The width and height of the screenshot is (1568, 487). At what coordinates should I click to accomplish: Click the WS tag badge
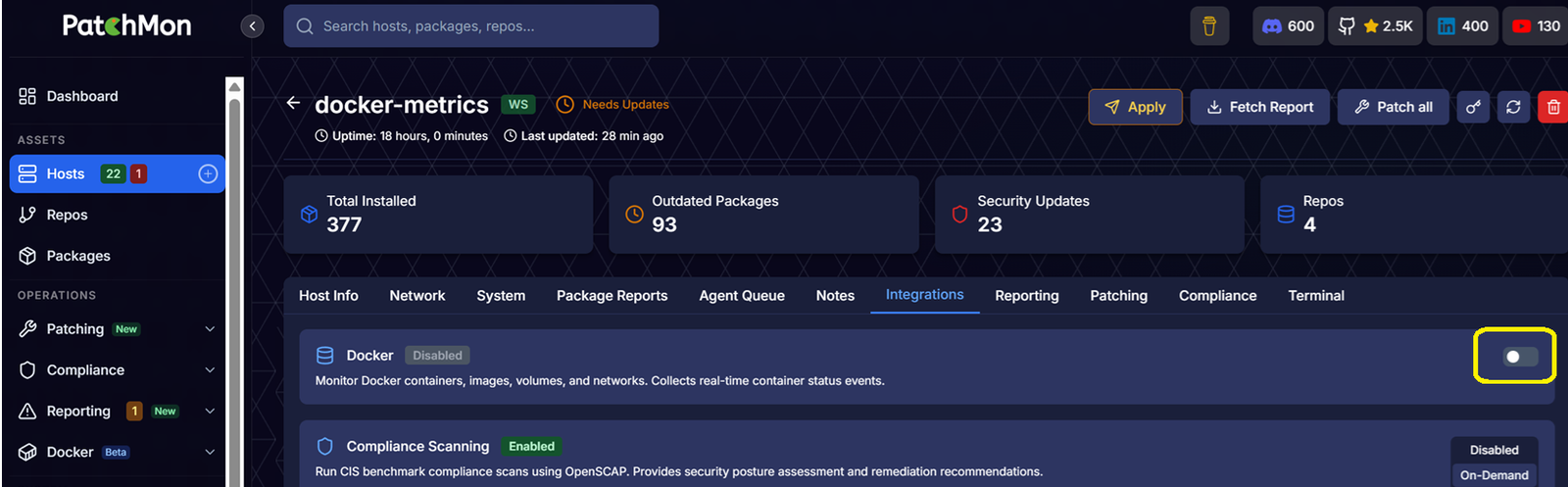pos(518,104)
